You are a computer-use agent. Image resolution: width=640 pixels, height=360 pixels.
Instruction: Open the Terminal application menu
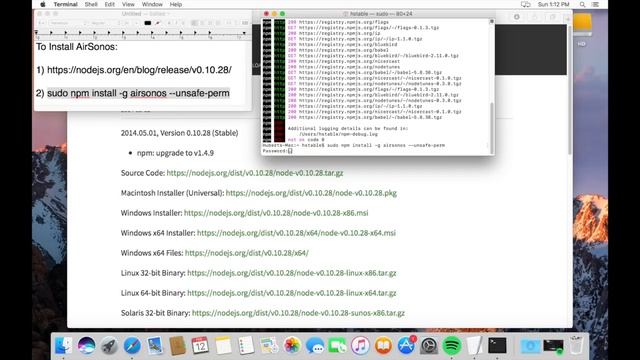(65, 4)
